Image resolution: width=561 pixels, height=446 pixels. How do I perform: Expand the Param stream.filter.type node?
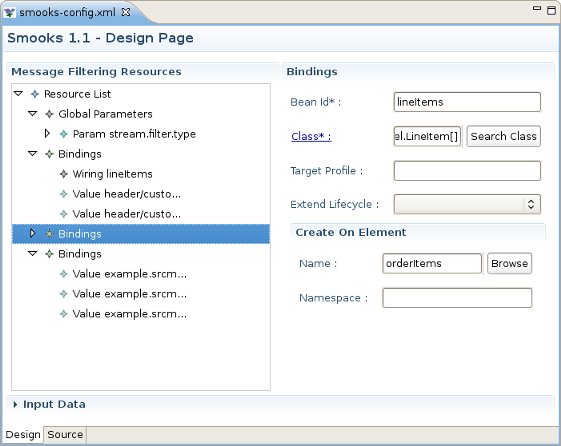(47, 134)
